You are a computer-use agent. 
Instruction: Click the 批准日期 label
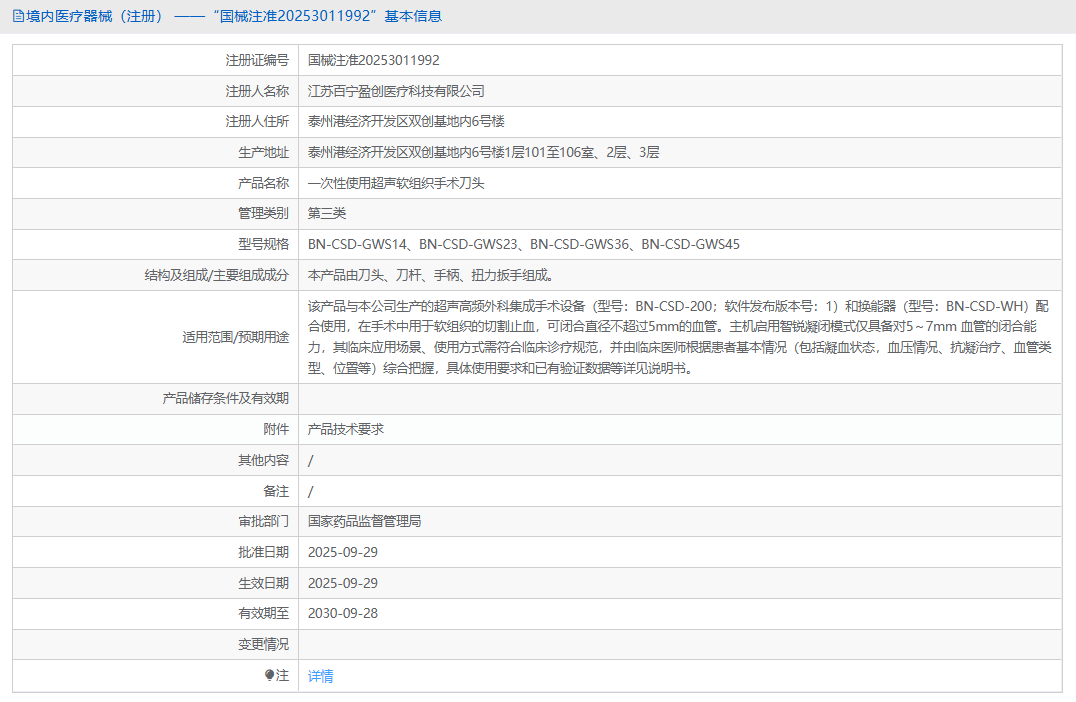tap(264, 552)
